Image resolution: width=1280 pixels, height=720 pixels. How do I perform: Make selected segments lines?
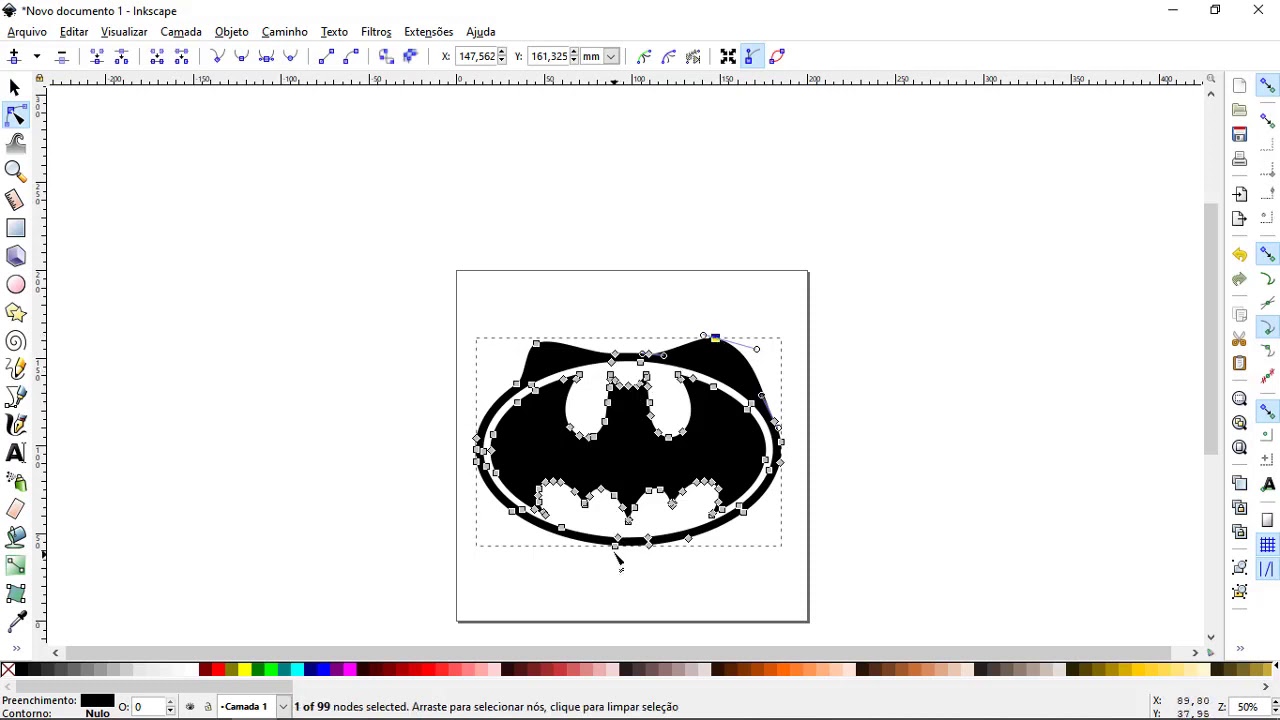(326, 56)
